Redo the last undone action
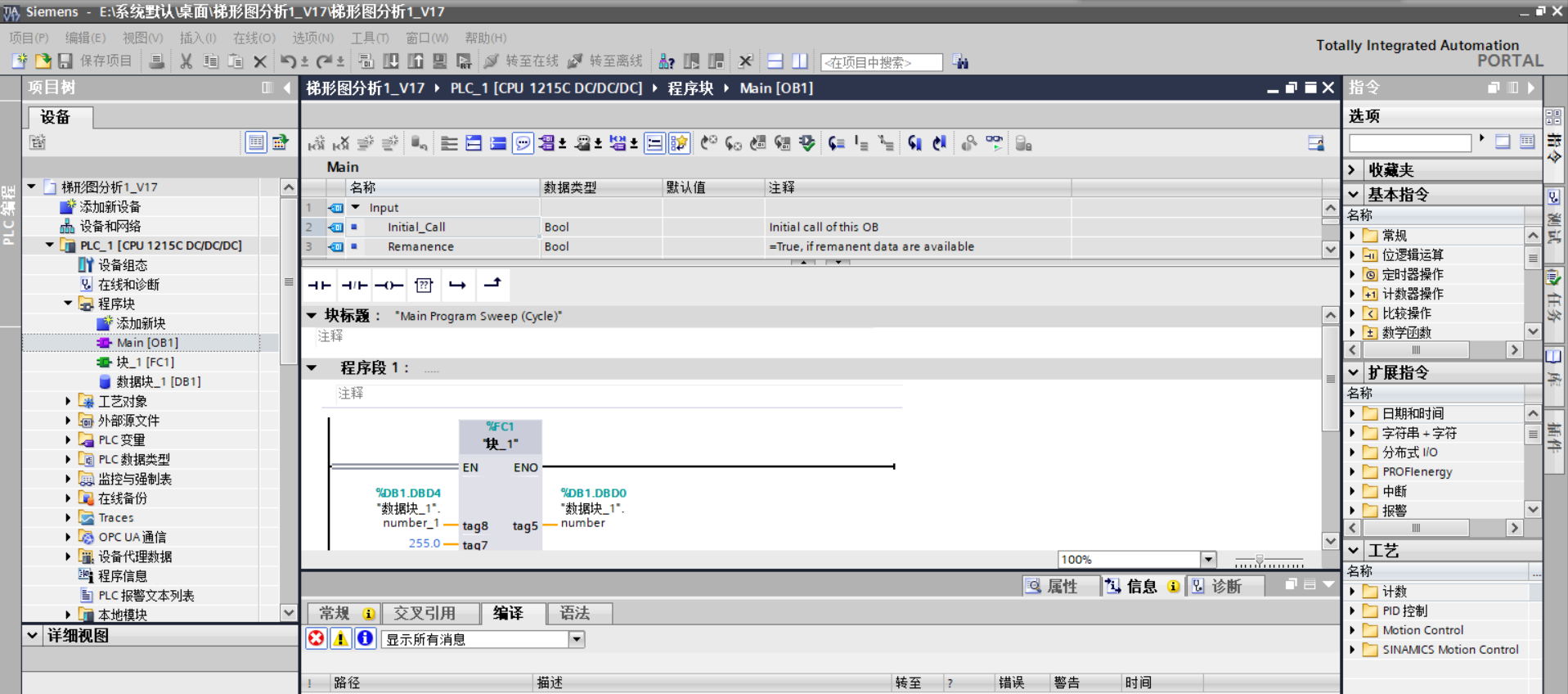 click(324, 61)
